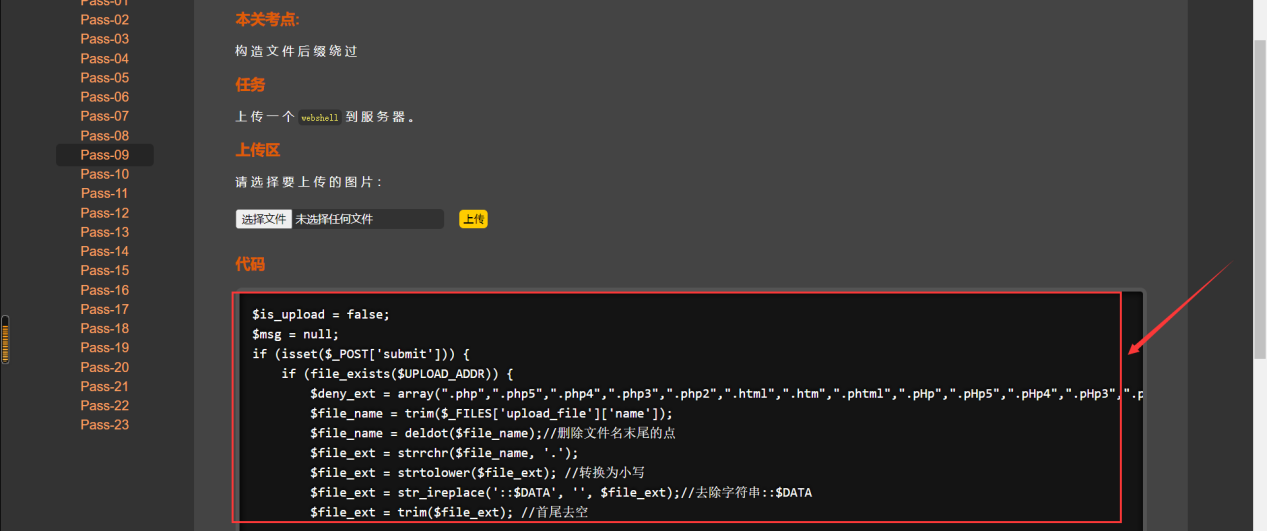The image size is (1267, 531).
Task: Click the 上传区 heading
Action: tap(257, 150)
